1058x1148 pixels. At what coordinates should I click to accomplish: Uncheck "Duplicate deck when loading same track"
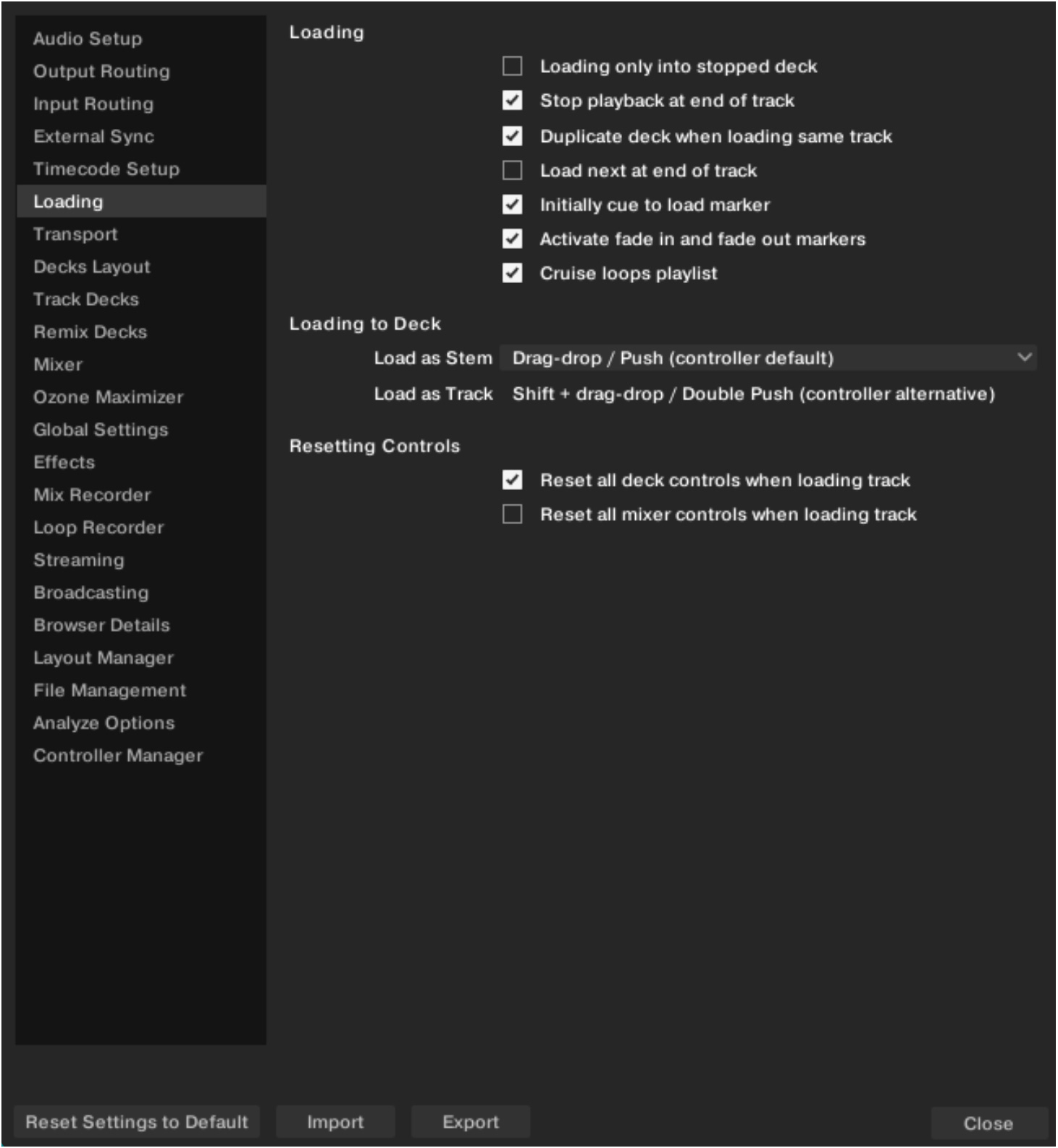point(514,136)
